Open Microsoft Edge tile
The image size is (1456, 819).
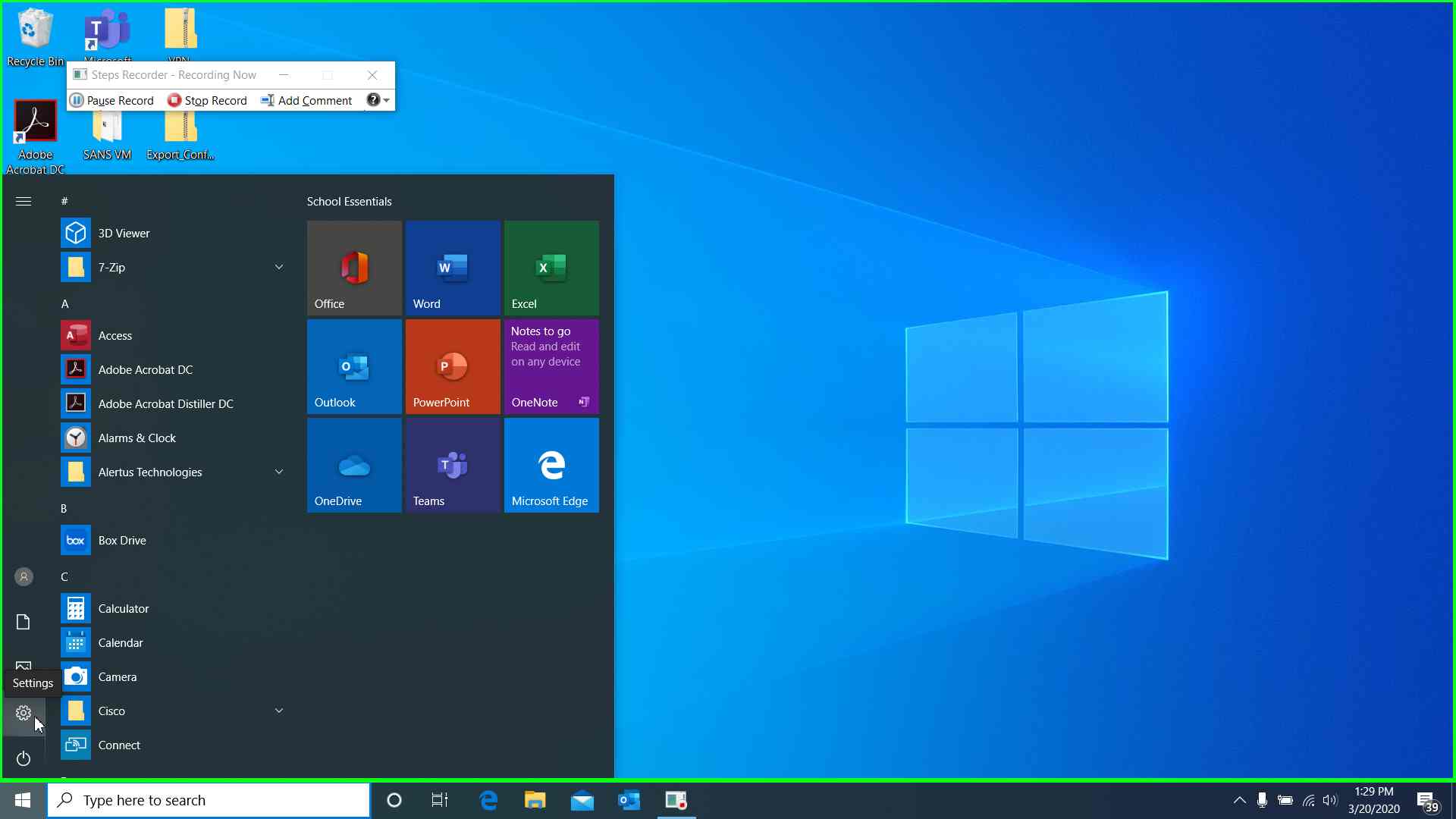pyautogui.click(x=551, y=465)
